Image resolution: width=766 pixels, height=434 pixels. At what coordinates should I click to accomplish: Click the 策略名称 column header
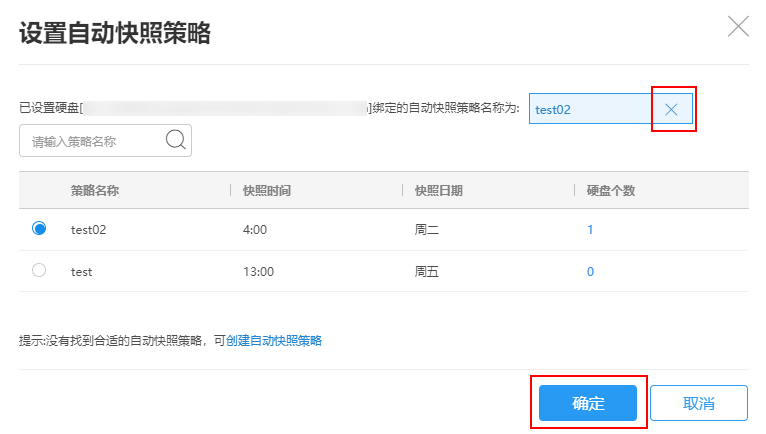[x=95, y=191]
